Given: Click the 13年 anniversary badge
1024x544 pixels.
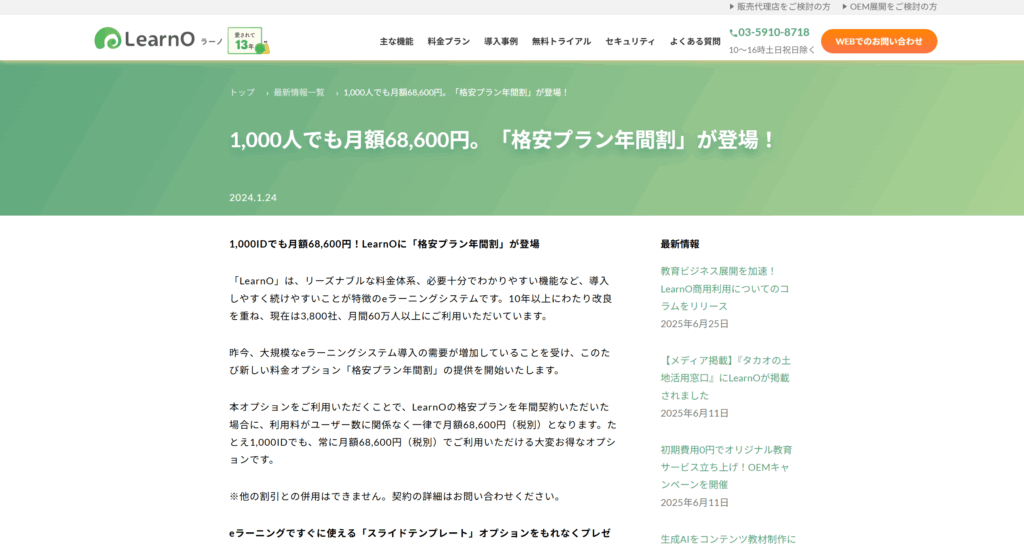Looking at the screenshot, I should tap(248, 40).
